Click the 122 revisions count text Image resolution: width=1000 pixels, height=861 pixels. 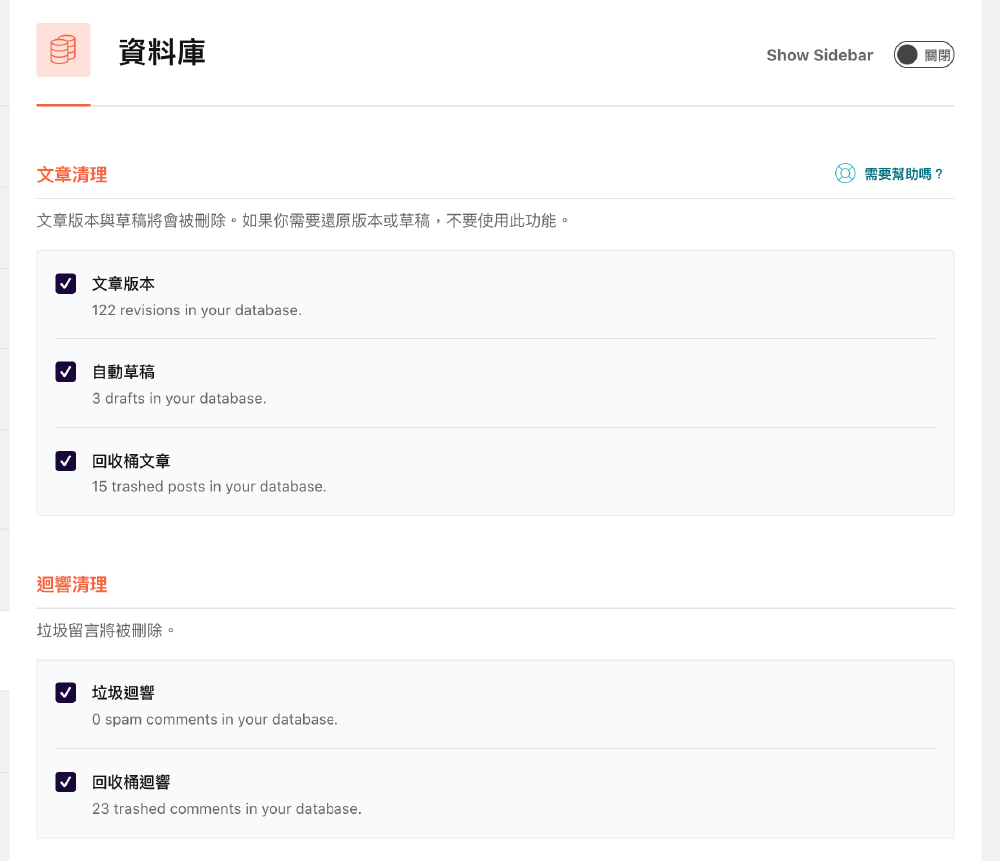click(x=197, y=310)
